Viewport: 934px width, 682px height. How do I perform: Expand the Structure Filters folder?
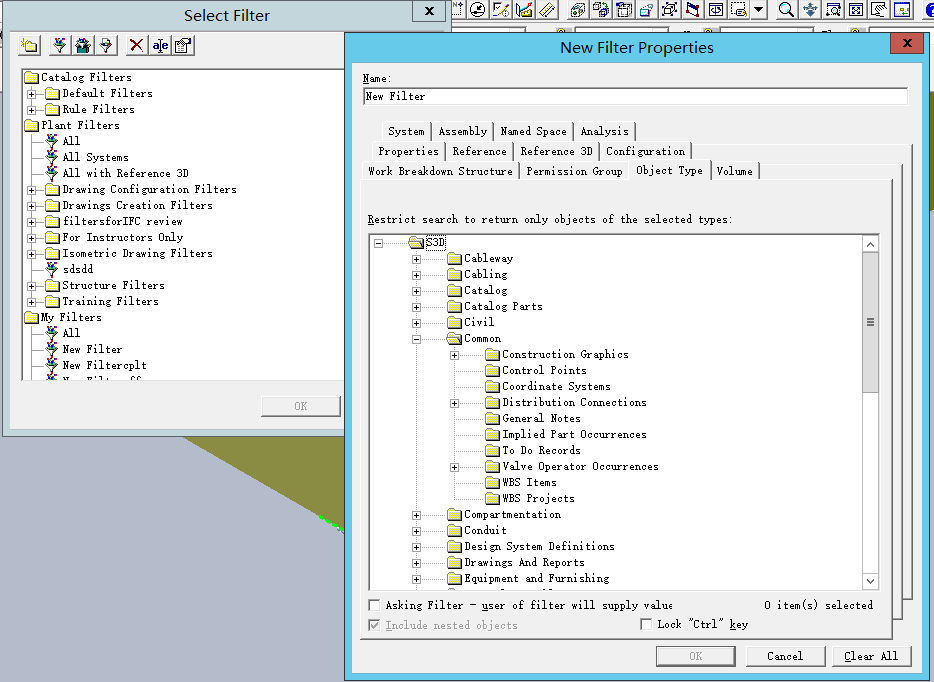tap(32, 286)
